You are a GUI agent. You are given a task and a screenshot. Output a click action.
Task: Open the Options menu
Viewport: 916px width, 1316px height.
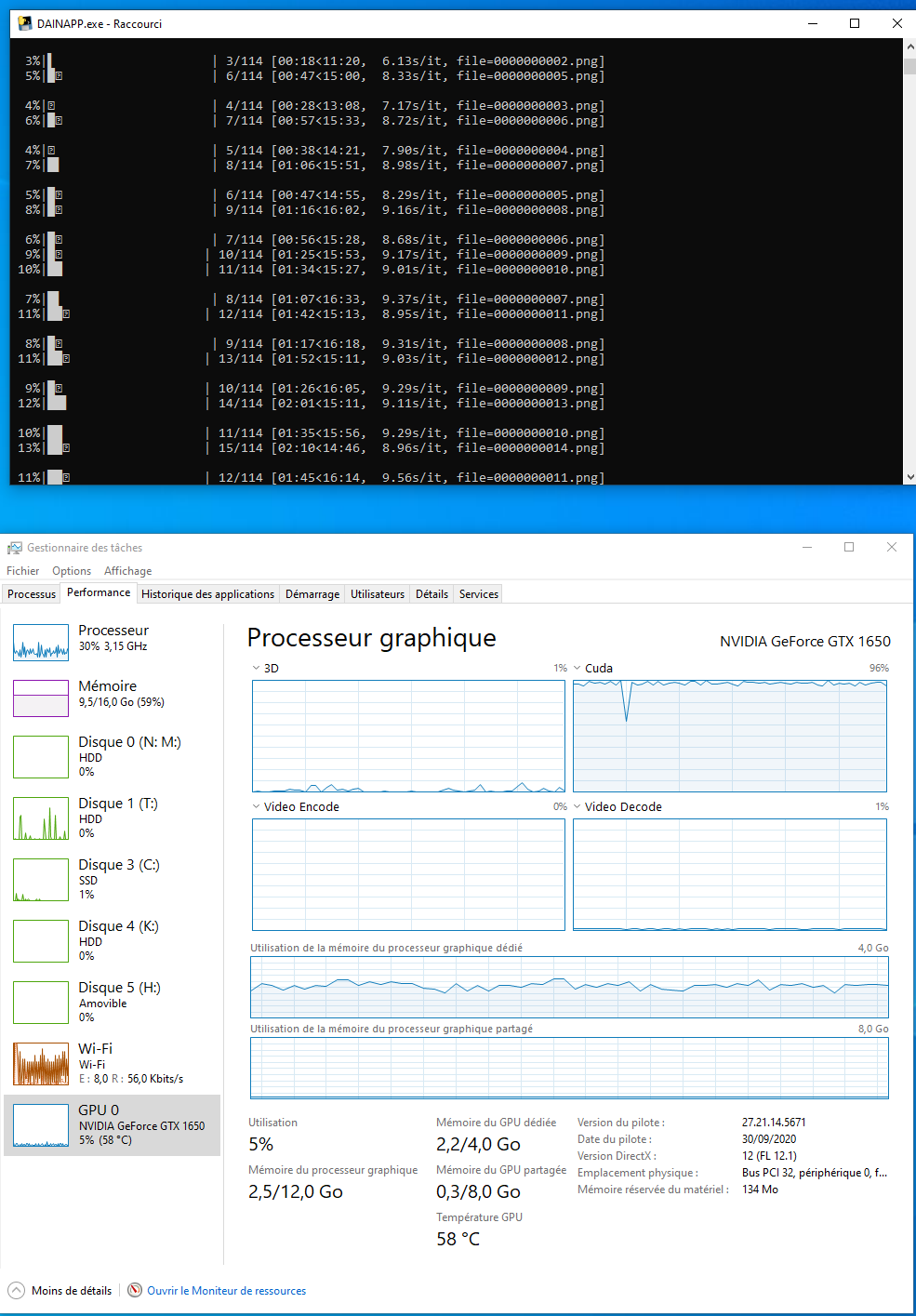pos(72,570)
